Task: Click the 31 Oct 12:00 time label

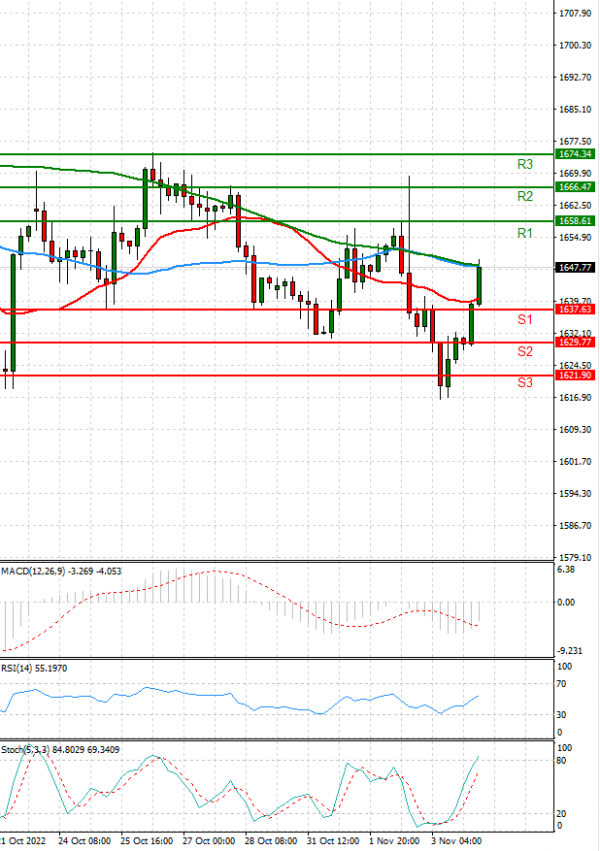Action: click(333, 841)
